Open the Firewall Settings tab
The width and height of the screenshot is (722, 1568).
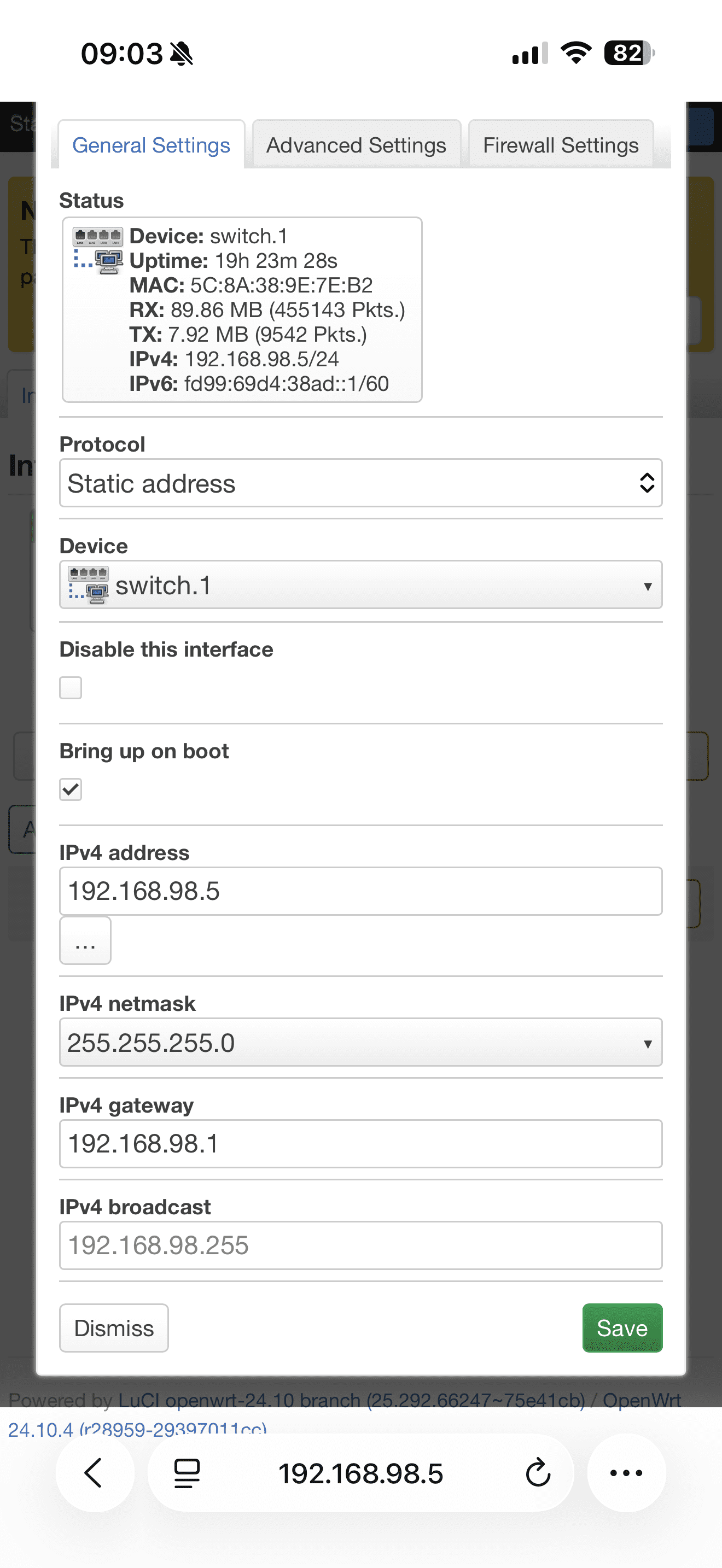pos(561,145)
